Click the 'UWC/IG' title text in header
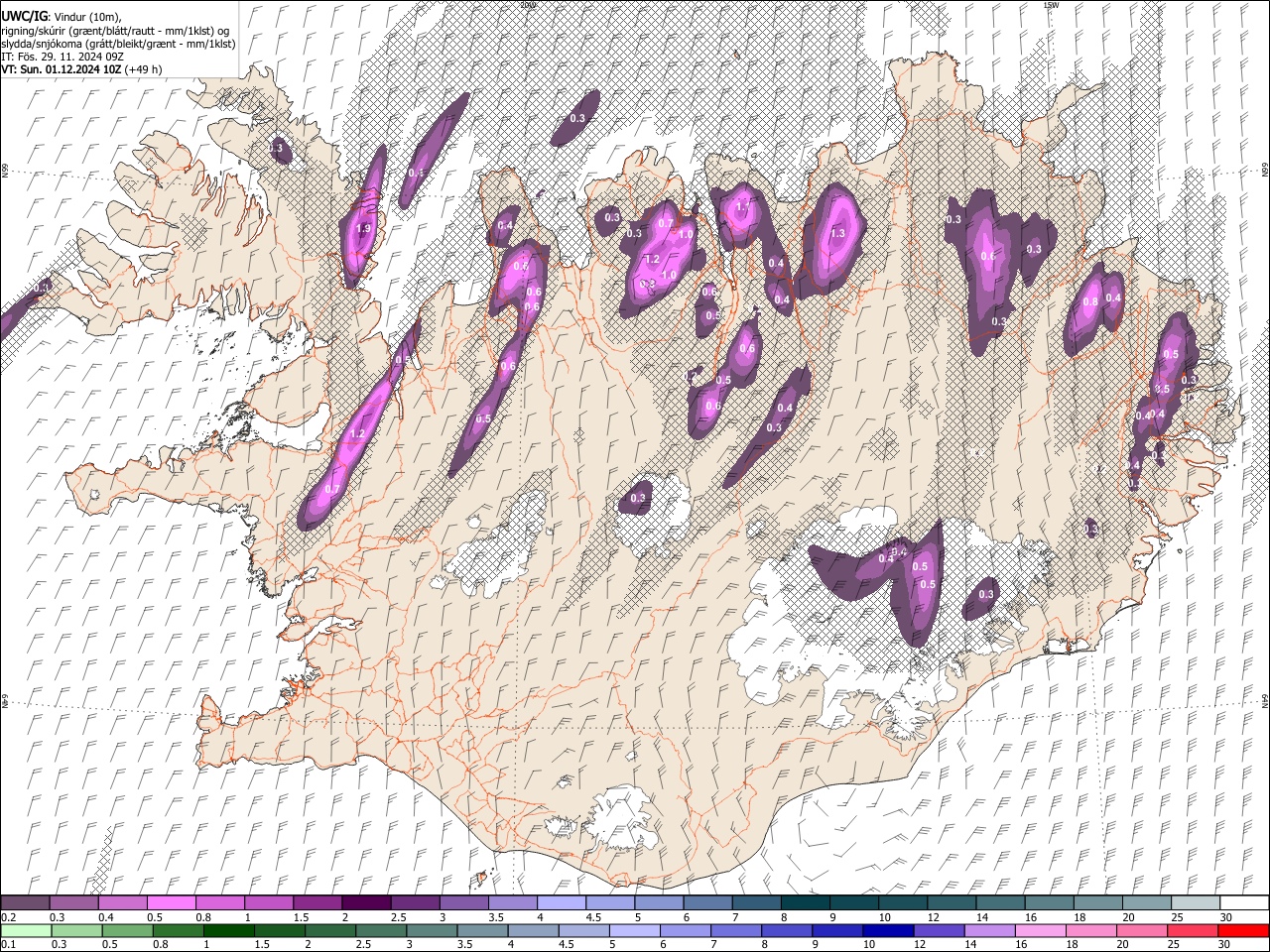The image size is (1270, 952). 24,16
